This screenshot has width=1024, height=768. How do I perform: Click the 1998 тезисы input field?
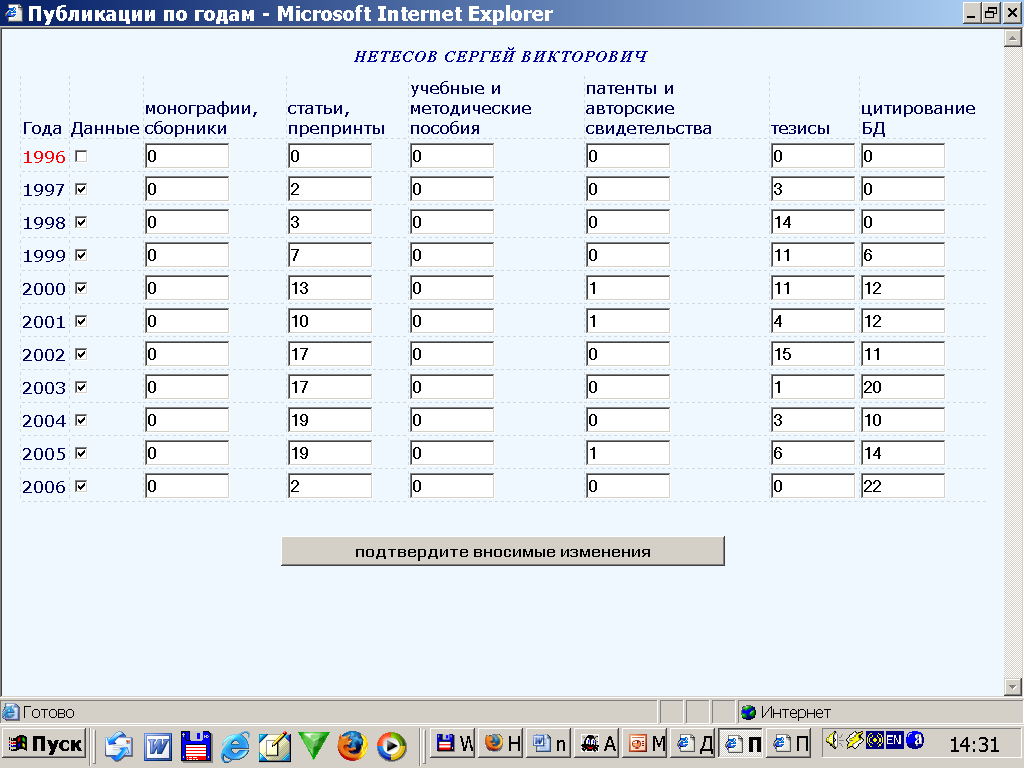pos(813,222)
